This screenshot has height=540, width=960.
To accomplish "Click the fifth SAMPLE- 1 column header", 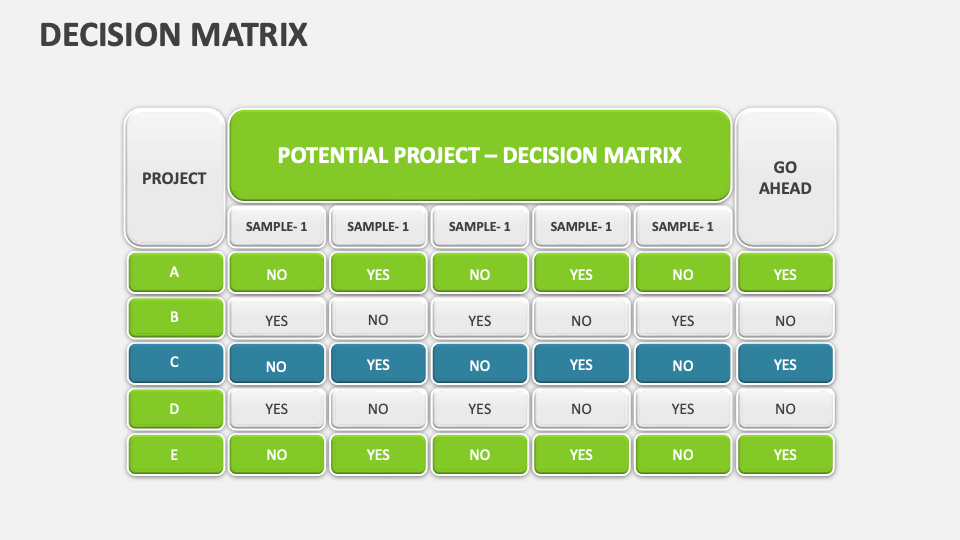I will tap(683, 227).
